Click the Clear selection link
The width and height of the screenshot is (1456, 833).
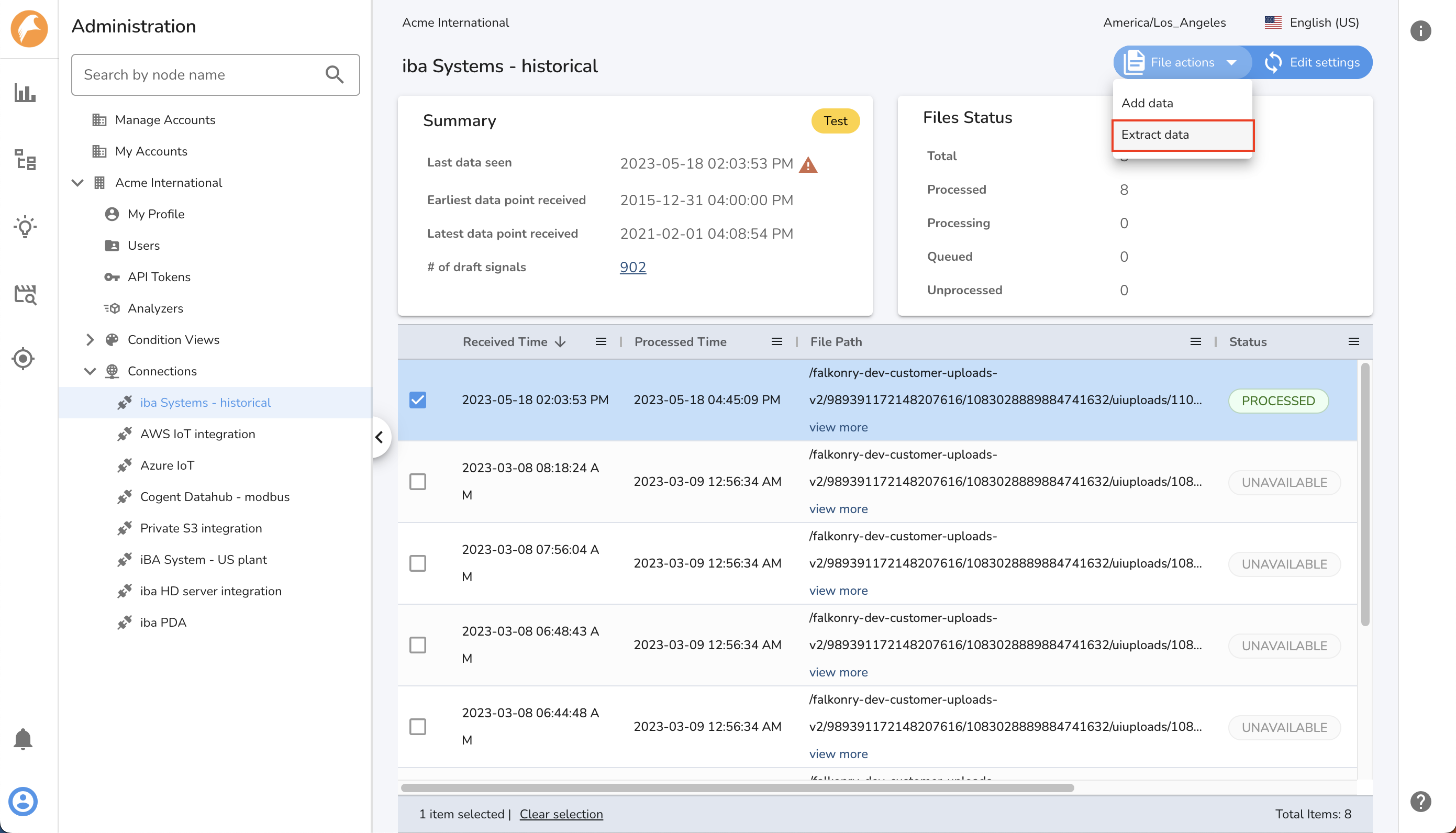tap(561, 814)
